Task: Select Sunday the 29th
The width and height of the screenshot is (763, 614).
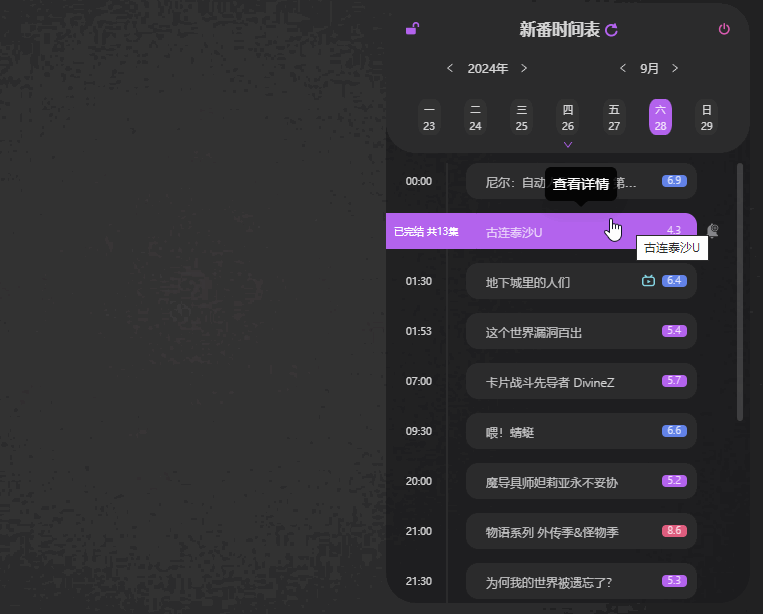Action: pos(706,118)
